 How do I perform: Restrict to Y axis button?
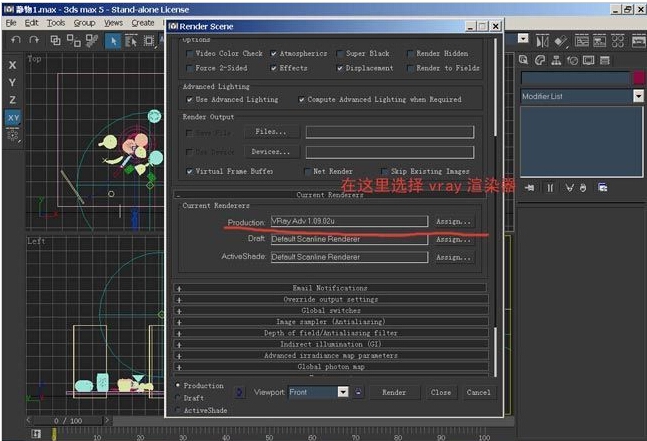tap(13, 83)
